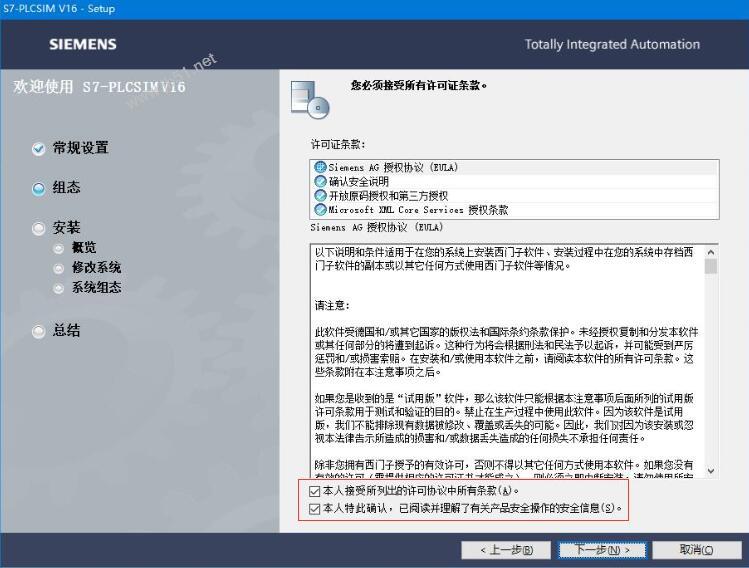Open the 总结 step

pos(66,331)
